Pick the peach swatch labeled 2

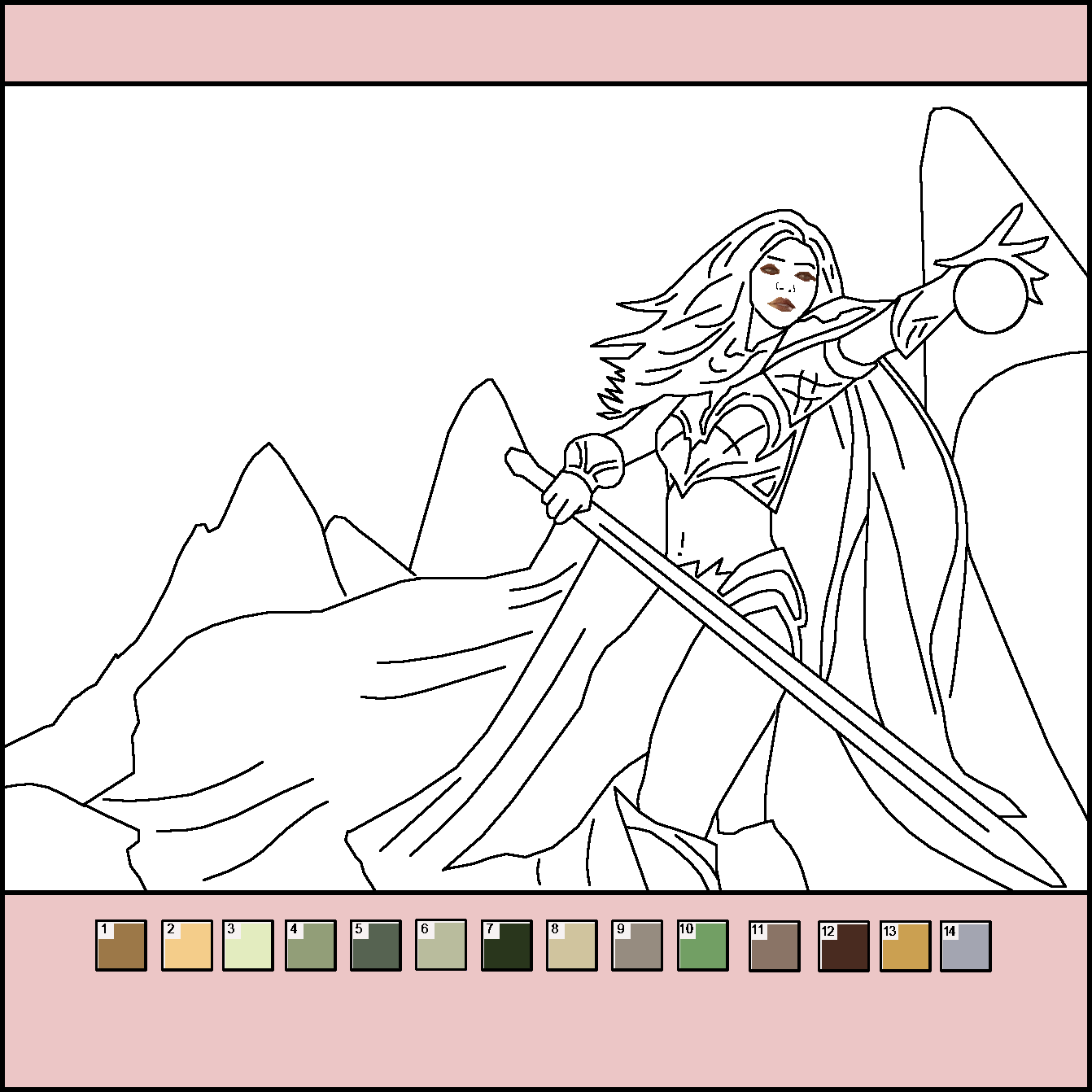point(187,946)
